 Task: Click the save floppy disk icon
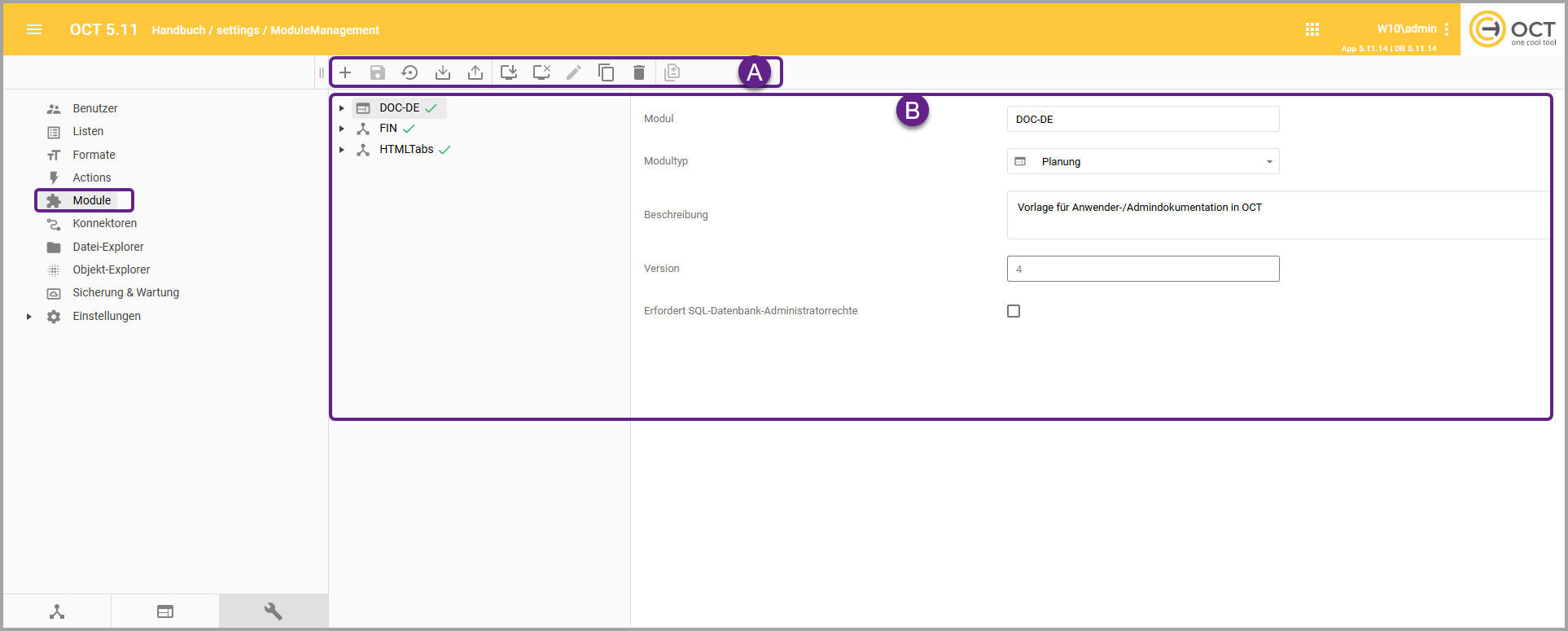point(378,72)
